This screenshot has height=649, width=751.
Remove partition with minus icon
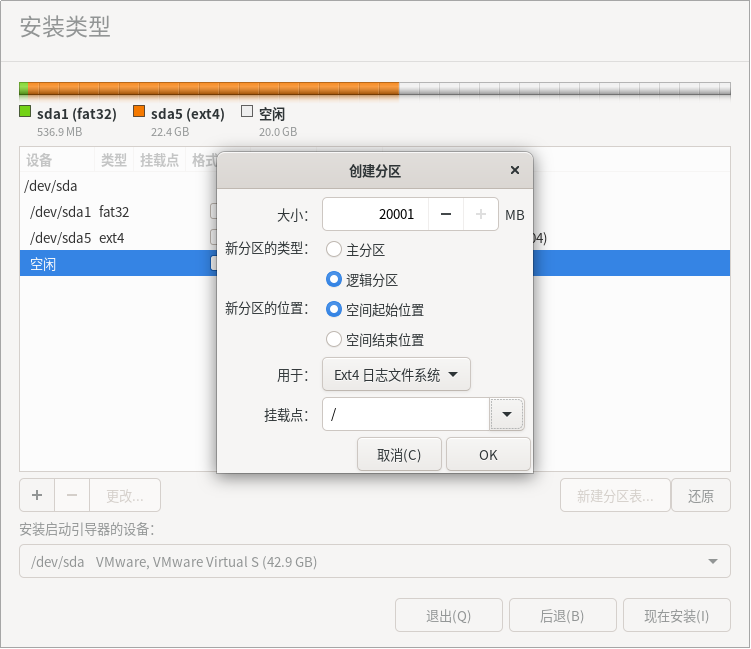(72, 495)
